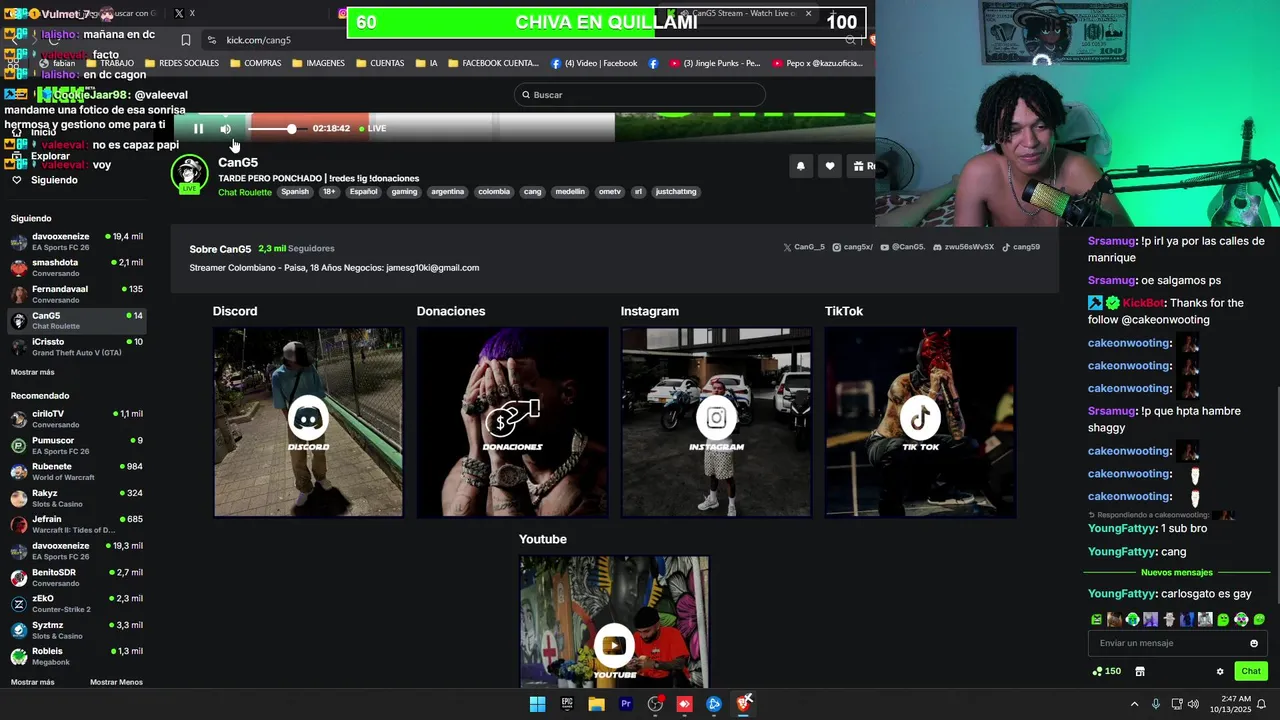Open the Chat Roulette category link
The height and width of the screenshot is (720, 1280).
coord(245,192)
